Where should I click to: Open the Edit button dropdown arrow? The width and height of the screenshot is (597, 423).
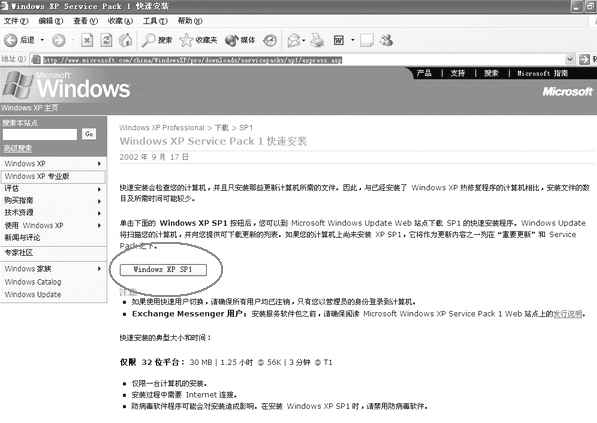click(x=353, y=40)
